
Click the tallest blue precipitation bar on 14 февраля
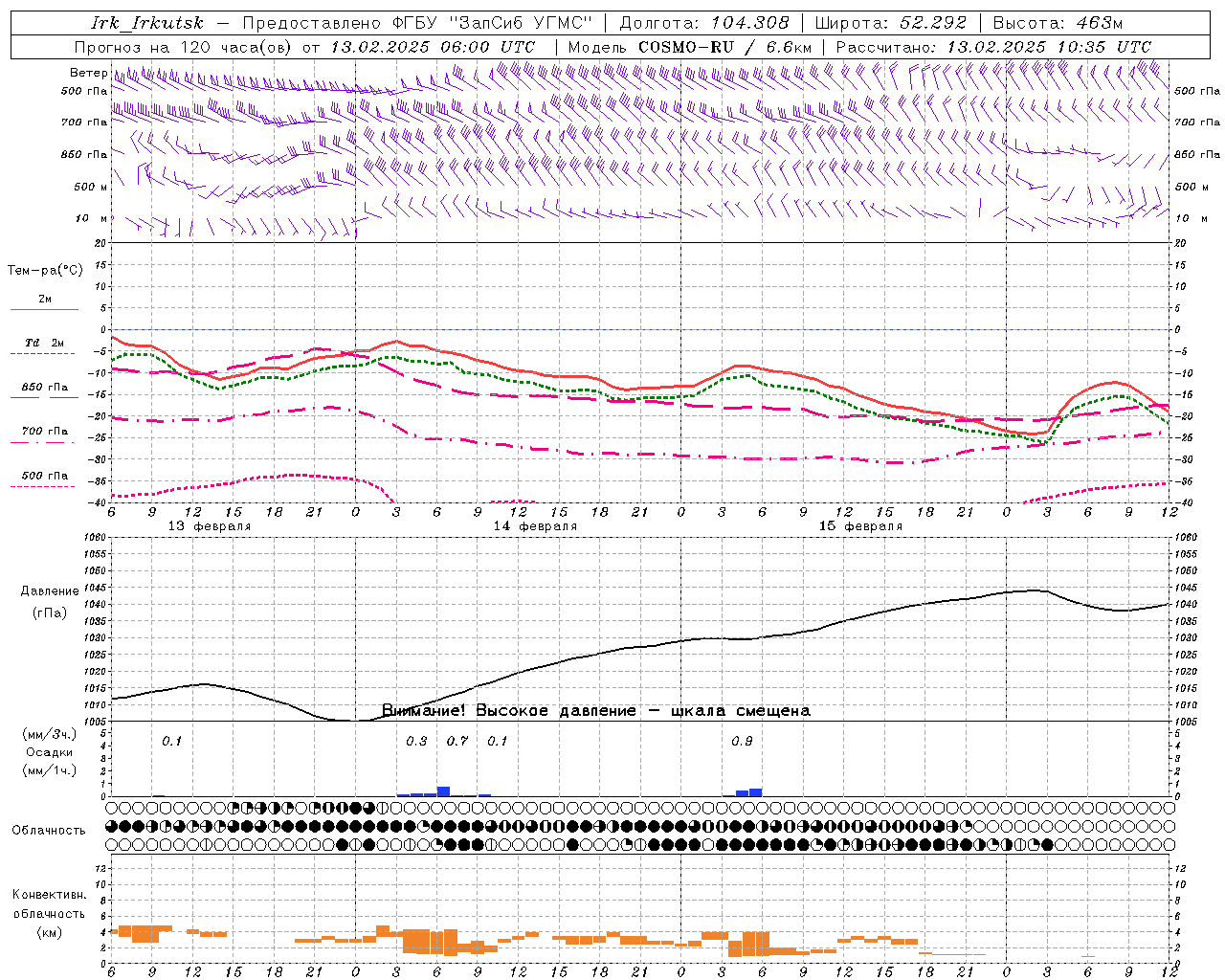coord(444,791)
